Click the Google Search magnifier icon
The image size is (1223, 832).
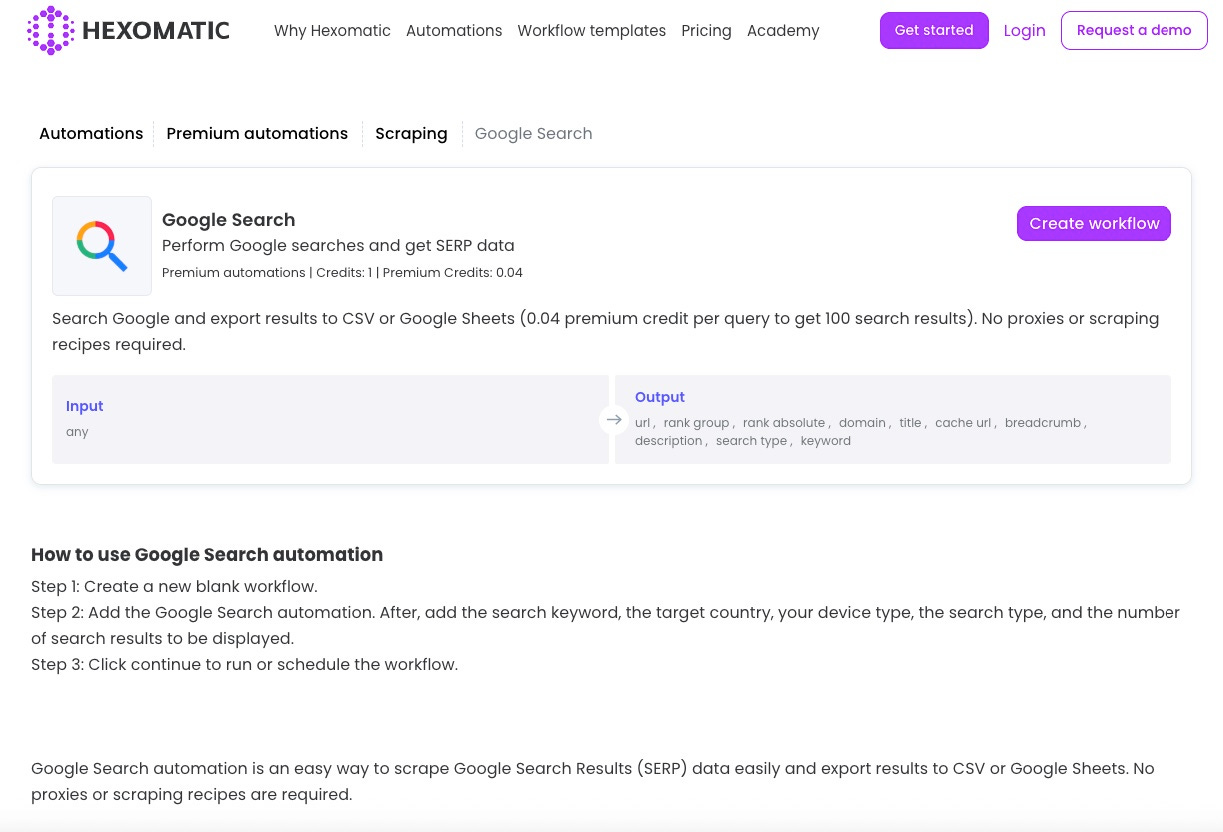click(102, 246)
